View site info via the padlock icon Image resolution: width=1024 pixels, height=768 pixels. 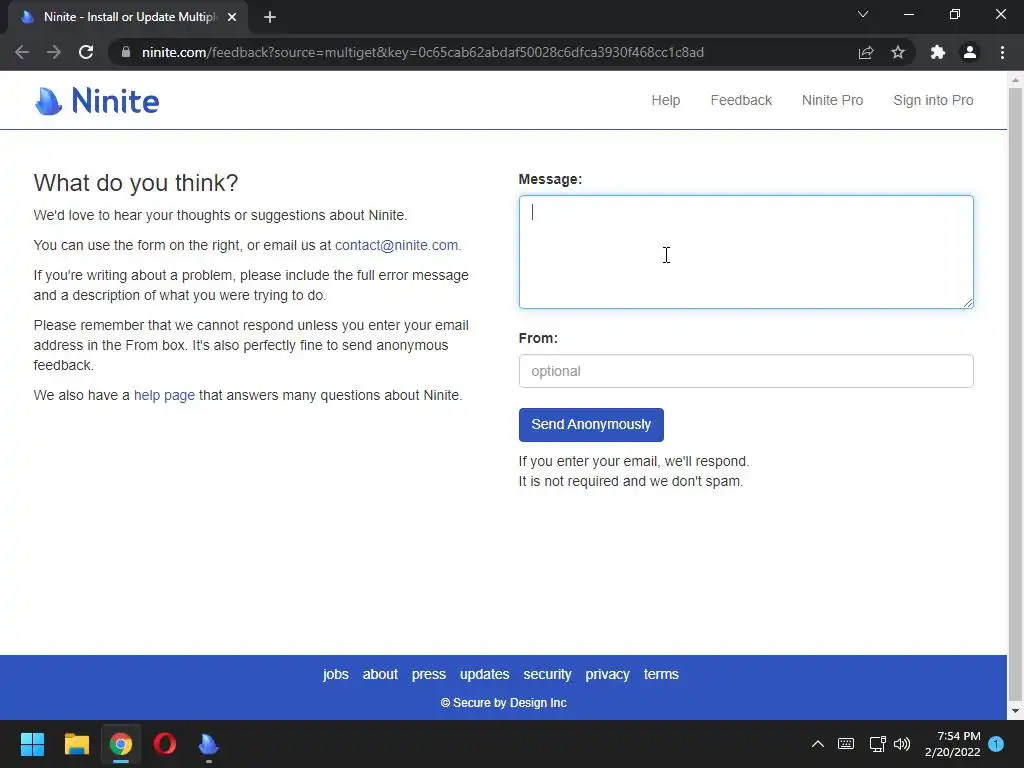(126, 52)
